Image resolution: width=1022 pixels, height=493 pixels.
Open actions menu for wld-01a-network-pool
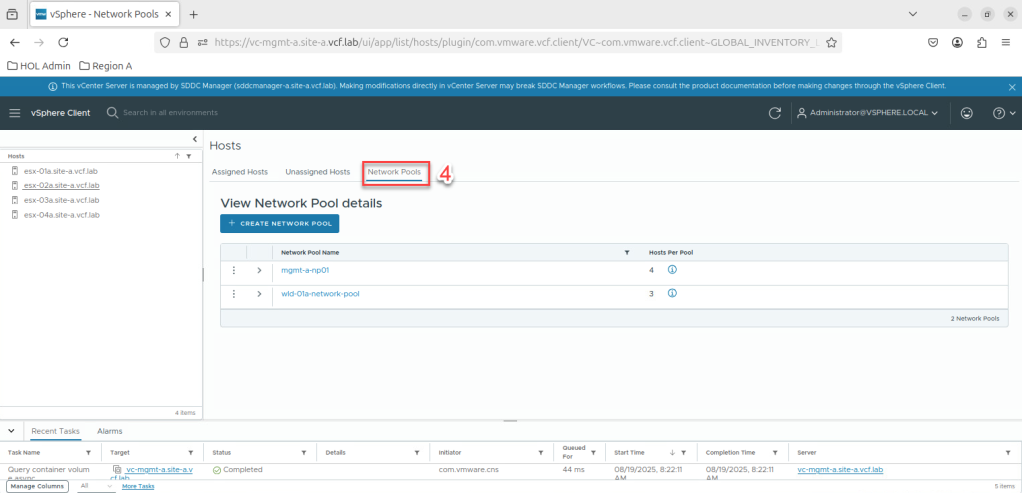(x=233, y=294)
